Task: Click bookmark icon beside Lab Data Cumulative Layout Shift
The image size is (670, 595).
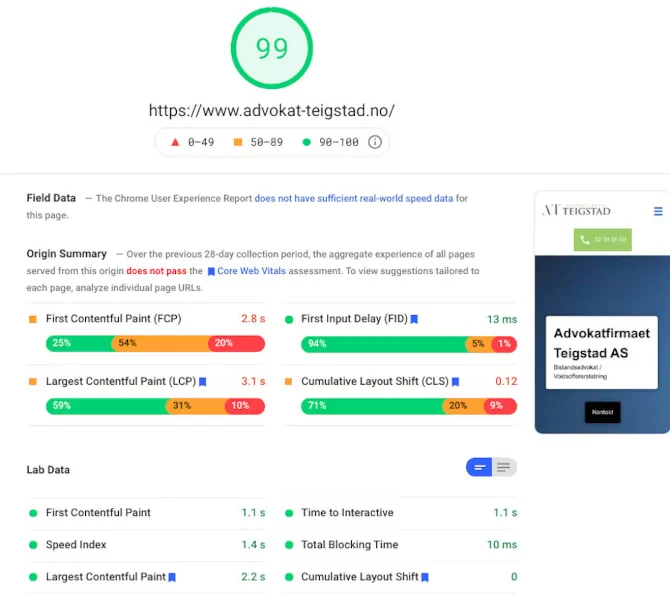Action: [x=425, y=577]
